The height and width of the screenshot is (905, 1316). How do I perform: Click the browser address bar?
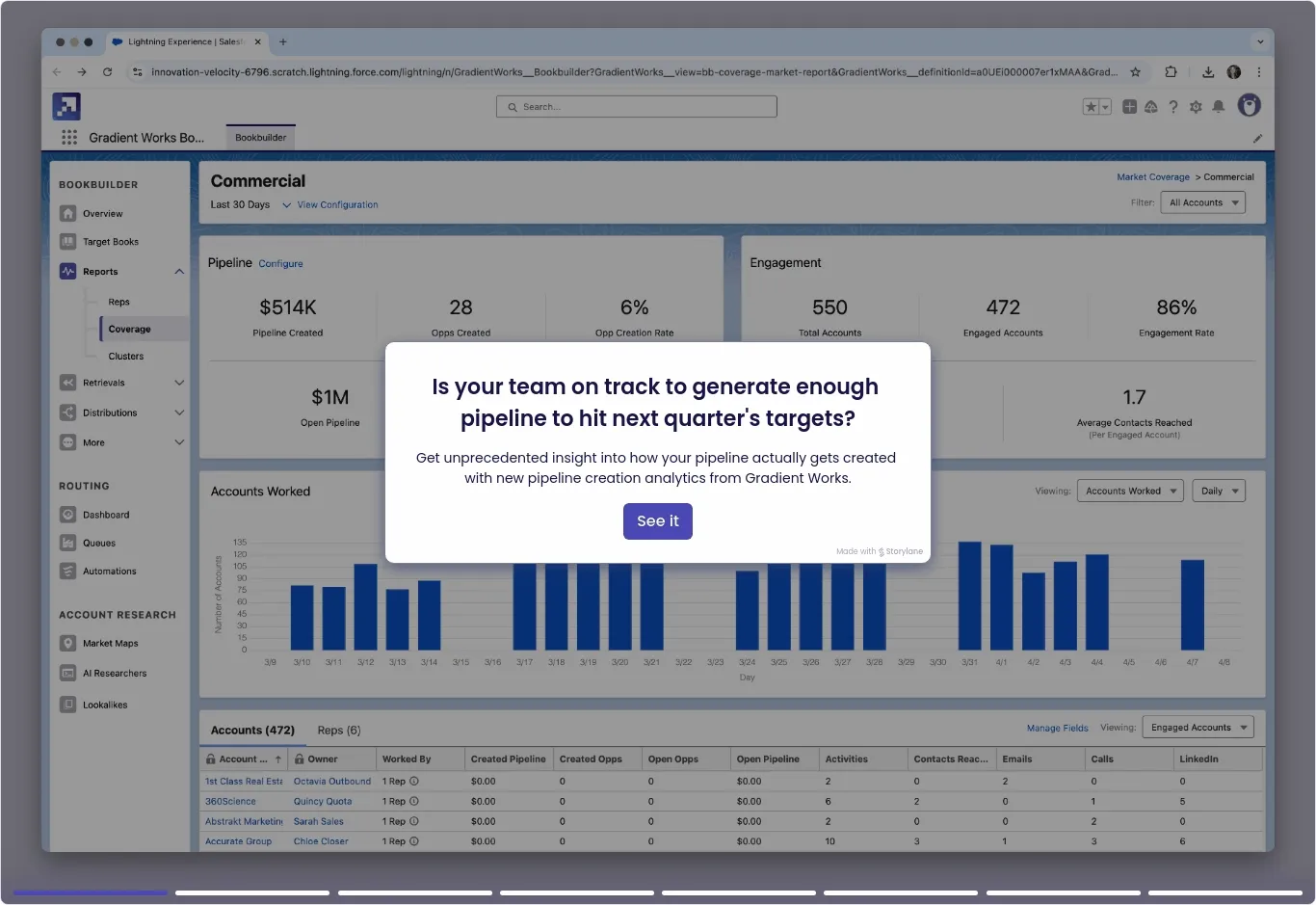pos(634,72)
